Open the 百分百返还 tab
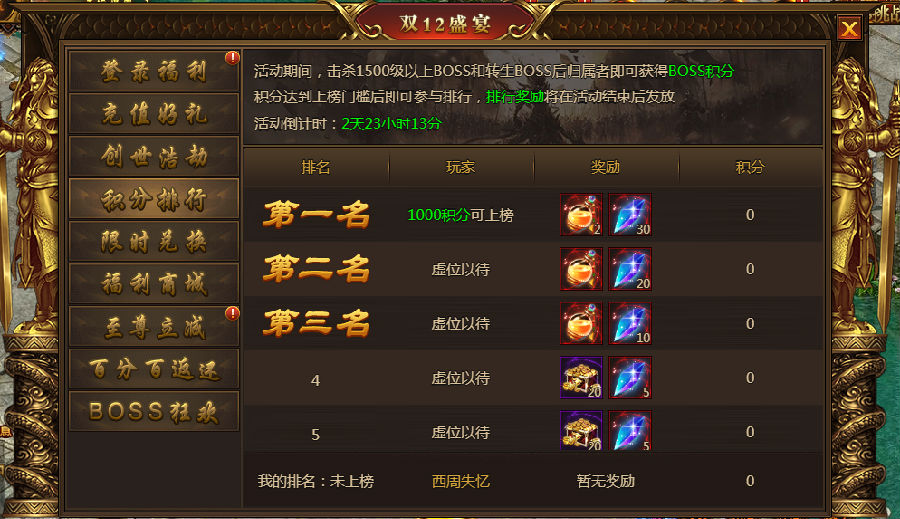900x519 pixels. pos(154,369)
